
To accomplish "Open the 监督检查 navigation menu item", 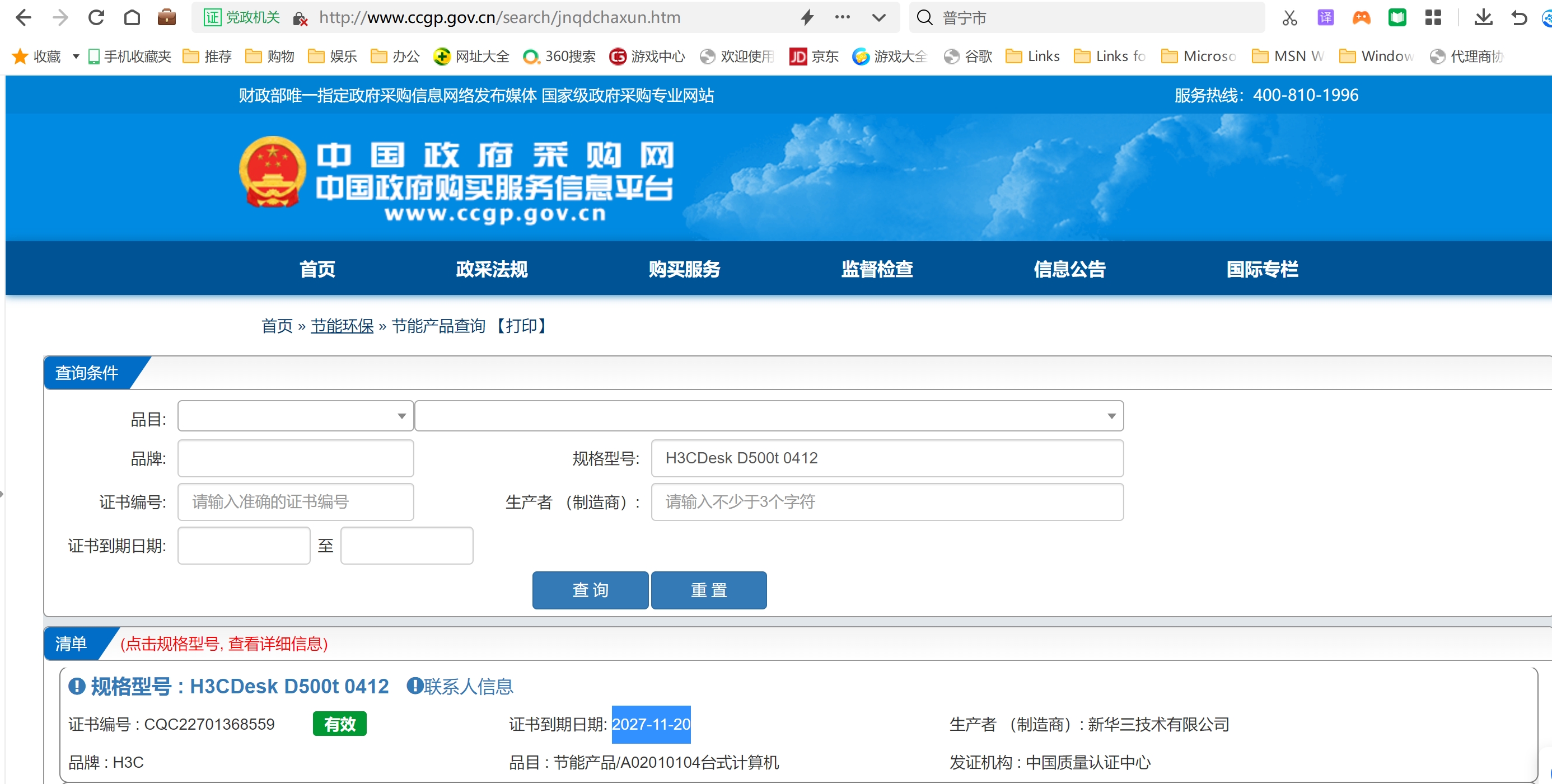I will [x=877, y=269].
